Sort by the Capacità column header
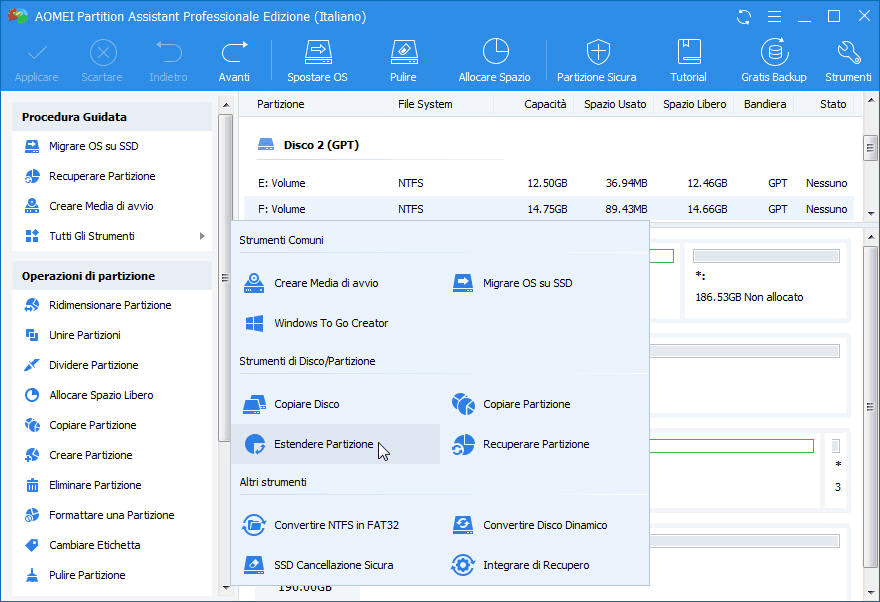Viewport: 880px width, 602px height. click(546, 104)
